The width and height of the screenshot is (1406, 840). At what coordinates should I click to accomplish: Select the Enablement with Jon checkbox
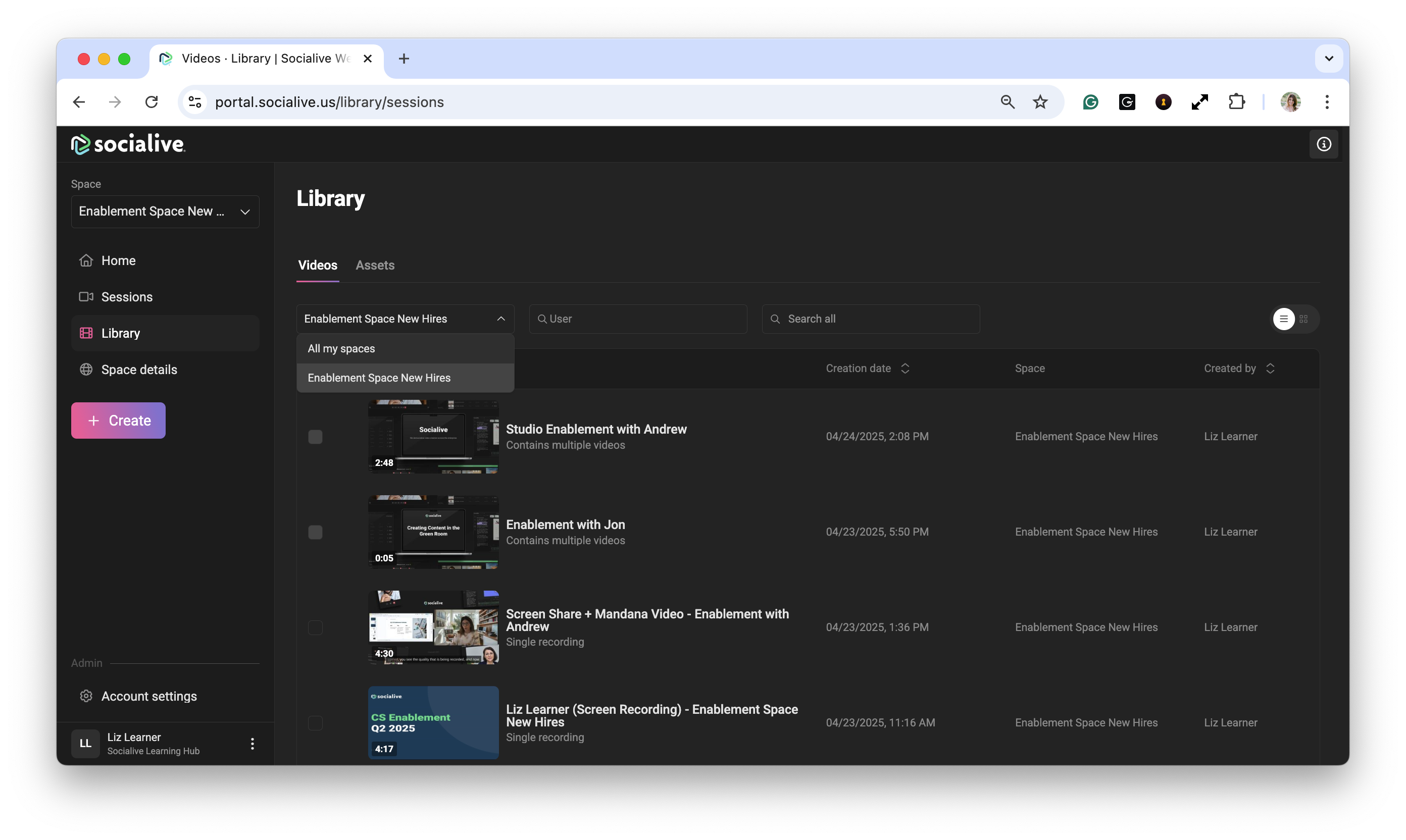tap(316, 532)
